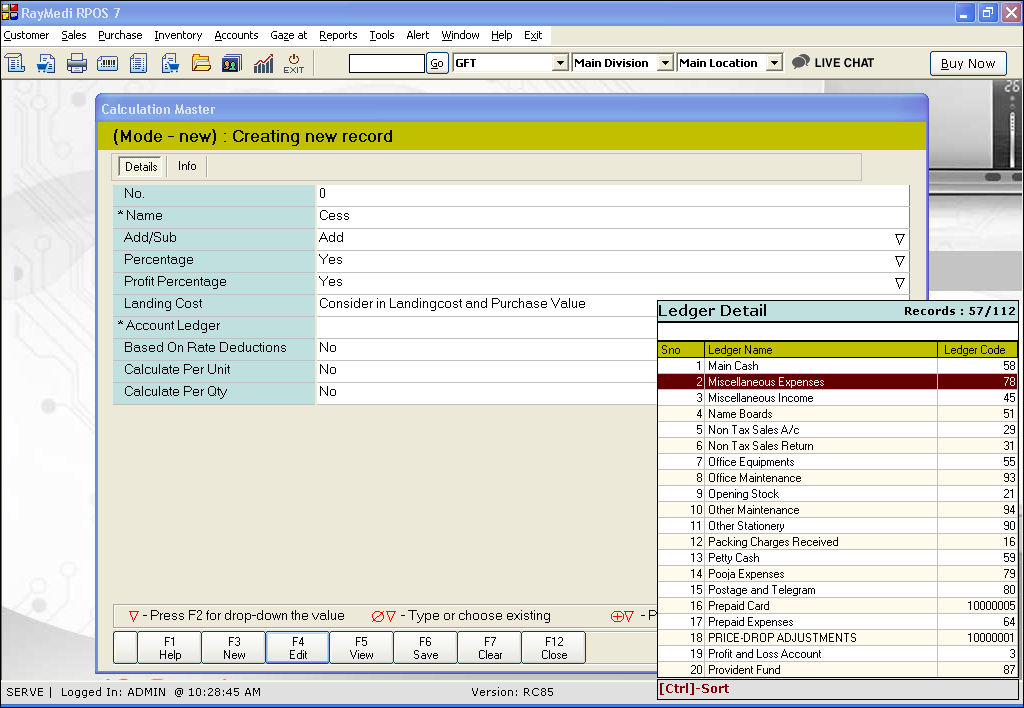The height and width of the screenshot is (708, 1024).
Task: Open the Profit Percentage dropdown arrow
Action: pyautogui.click(x=899, y=282)
